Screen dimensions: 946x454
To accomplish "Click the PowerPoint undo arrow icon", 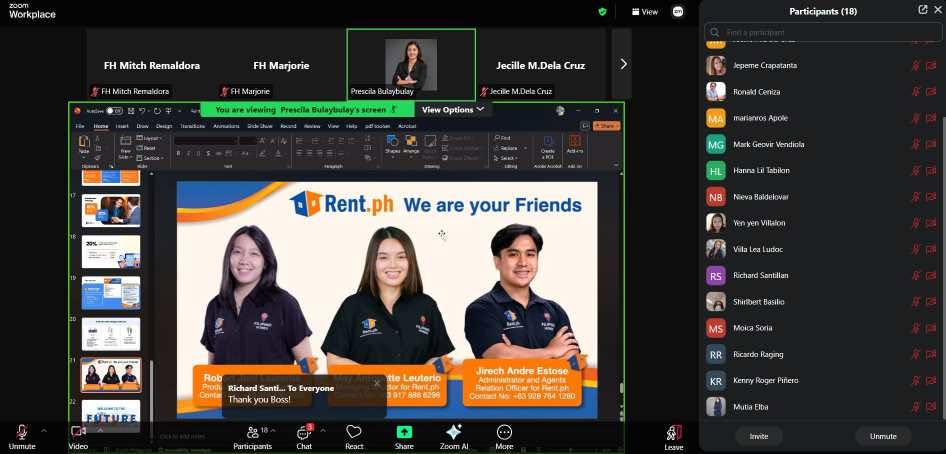I will click(x=142, y=111).
